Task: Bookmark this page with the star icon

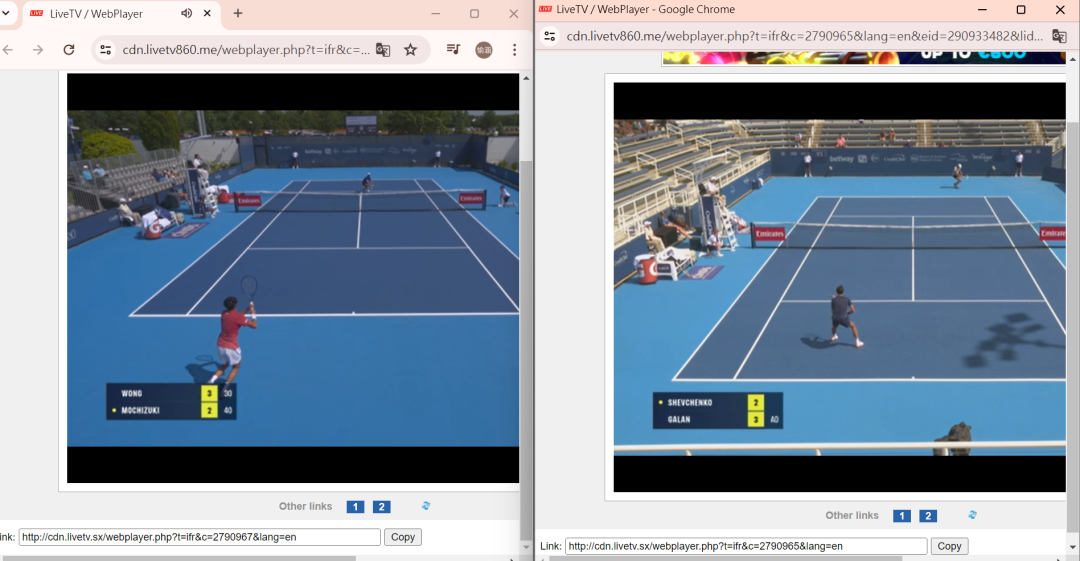Action: [410, 50]
